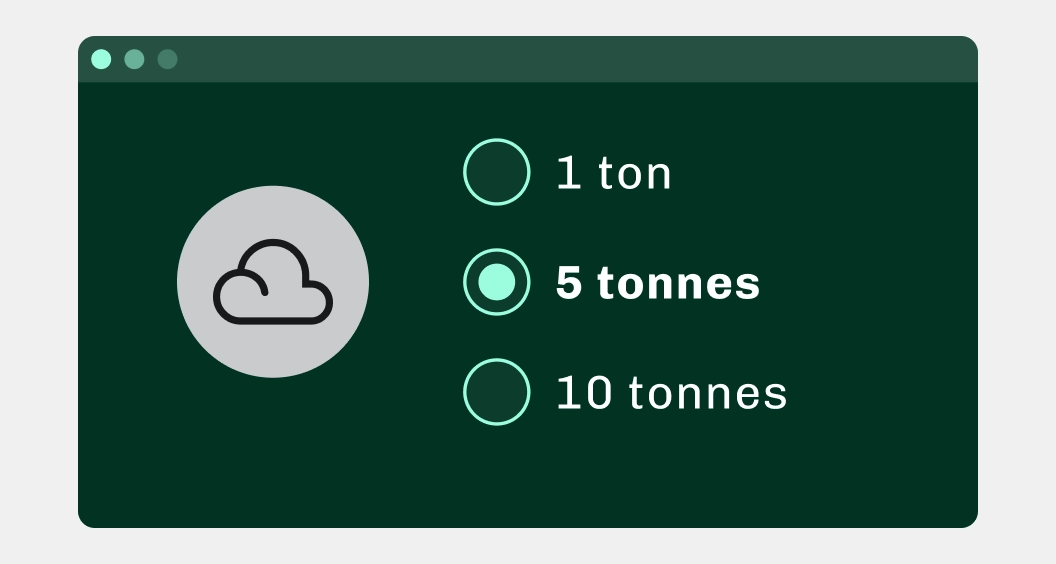Click the brightest mint dot in title bar
This screenshot has height=564, width=1056.
(101, 59)
